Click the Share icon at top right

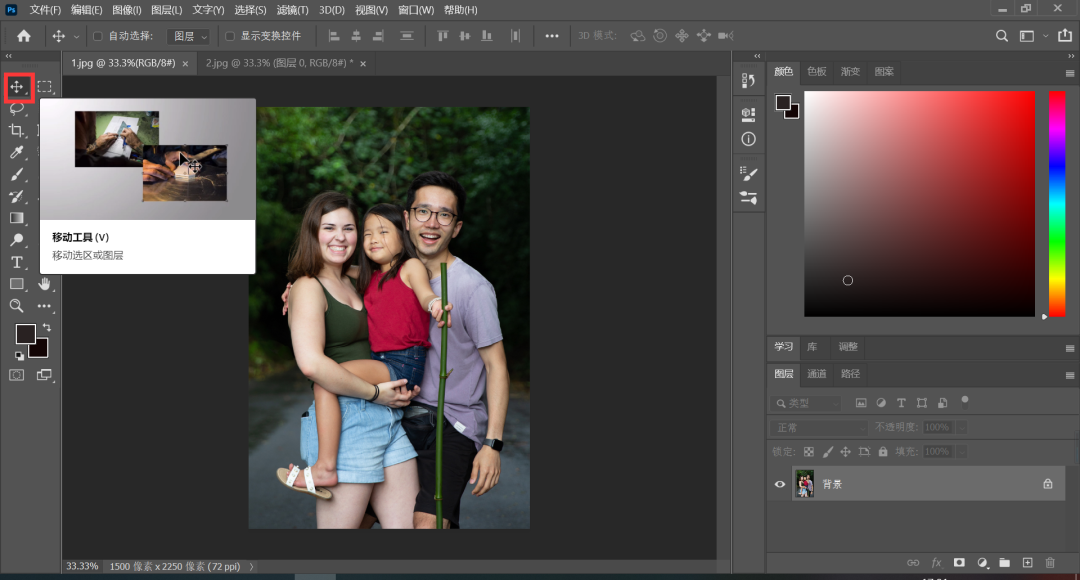pos(1065,36)
